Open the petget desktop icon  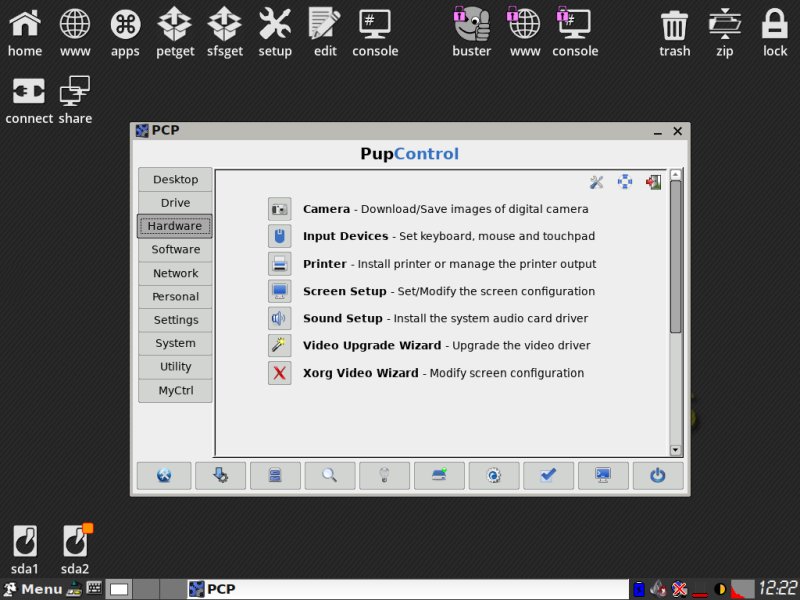pyautogui.click(x=175, y=32)
